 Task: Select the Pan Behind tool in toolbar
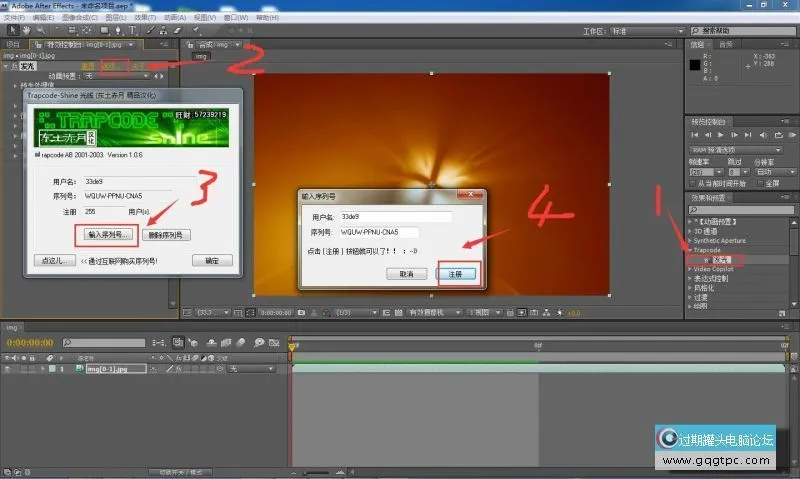[87, 31]
